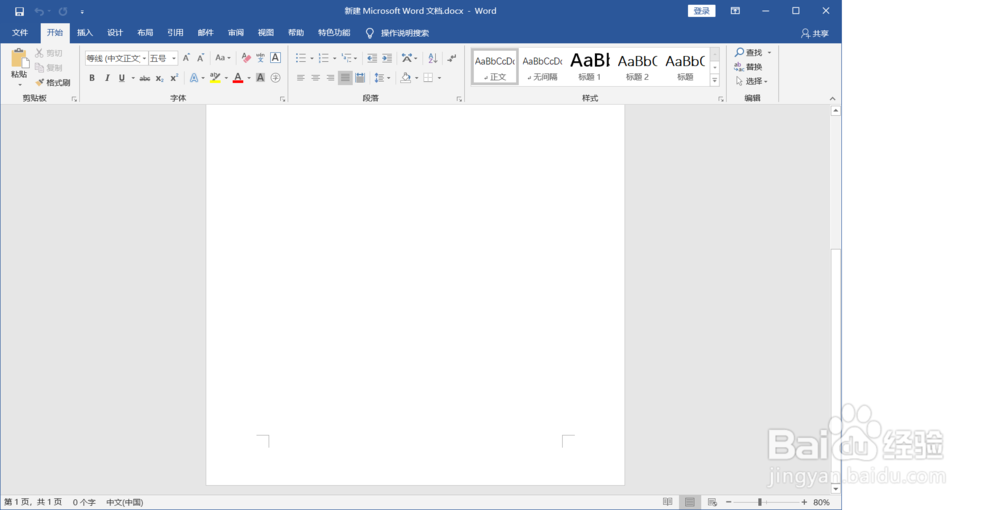Click the Text Effects glowing A icon

(194, 78)
